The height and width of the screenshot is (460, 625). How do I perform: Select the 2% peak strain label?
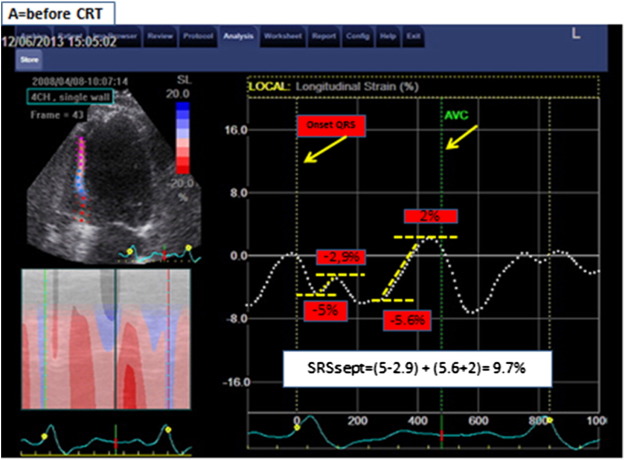[430, 216]
